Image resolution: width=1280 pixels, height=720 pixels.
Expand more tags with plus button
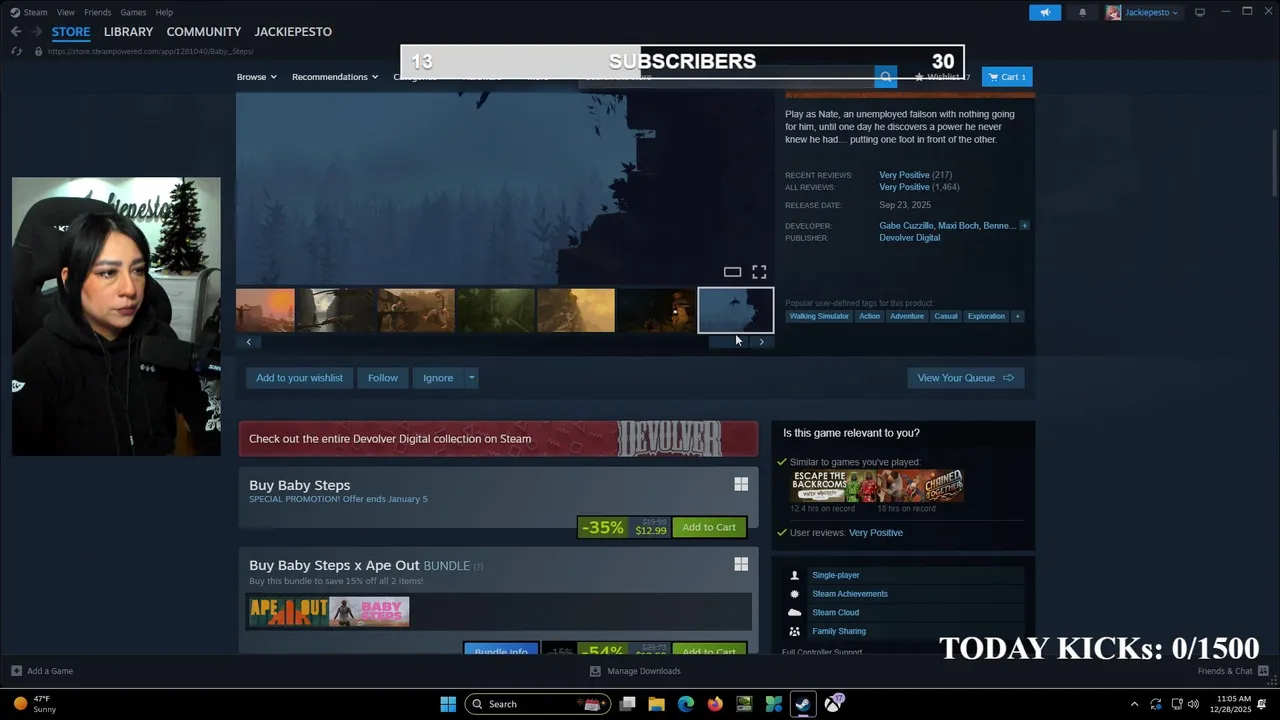click(1018, 316)
